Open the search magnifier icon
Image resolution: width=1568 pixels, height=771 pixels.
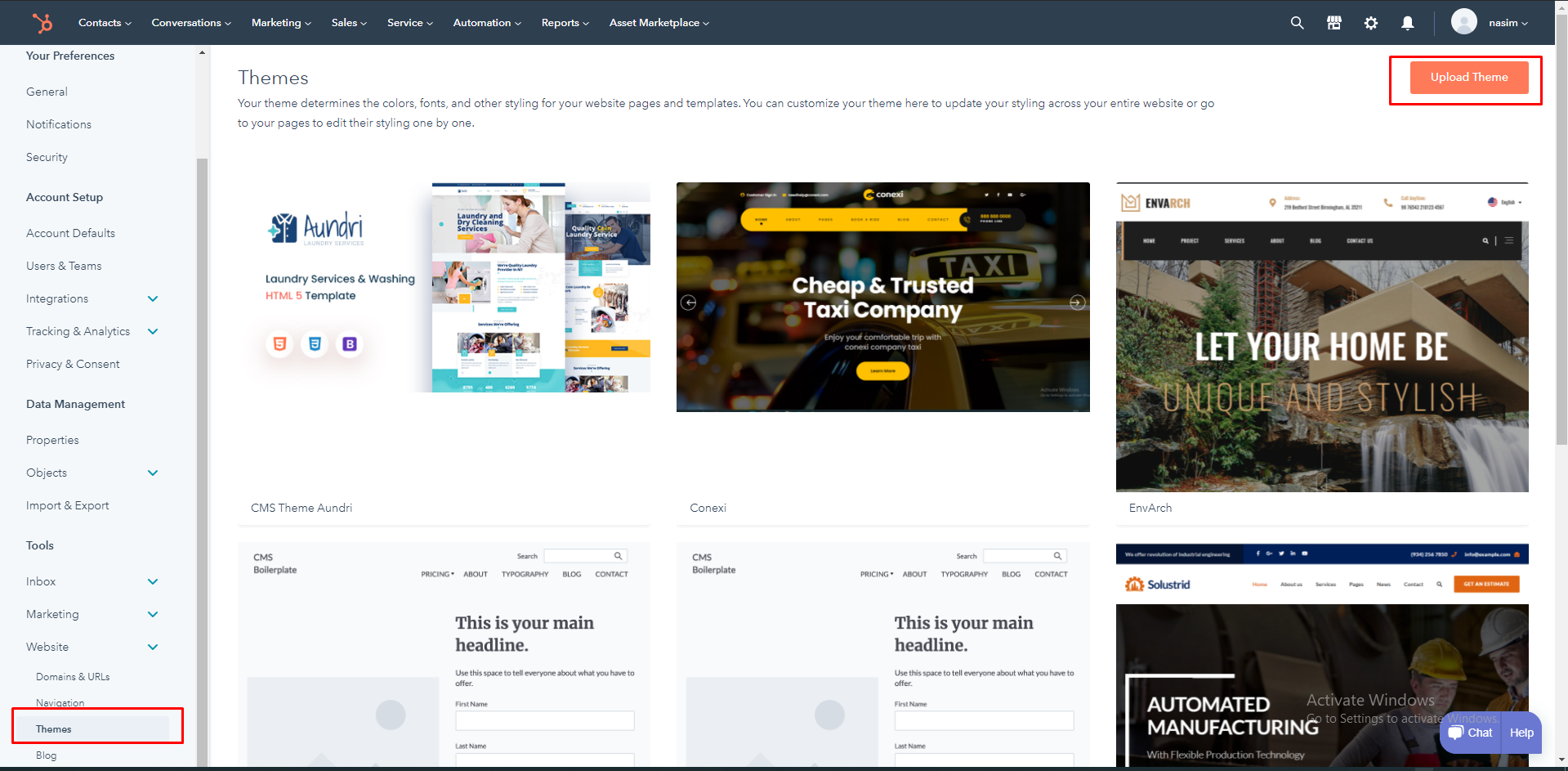click(x=1297, y=23)
